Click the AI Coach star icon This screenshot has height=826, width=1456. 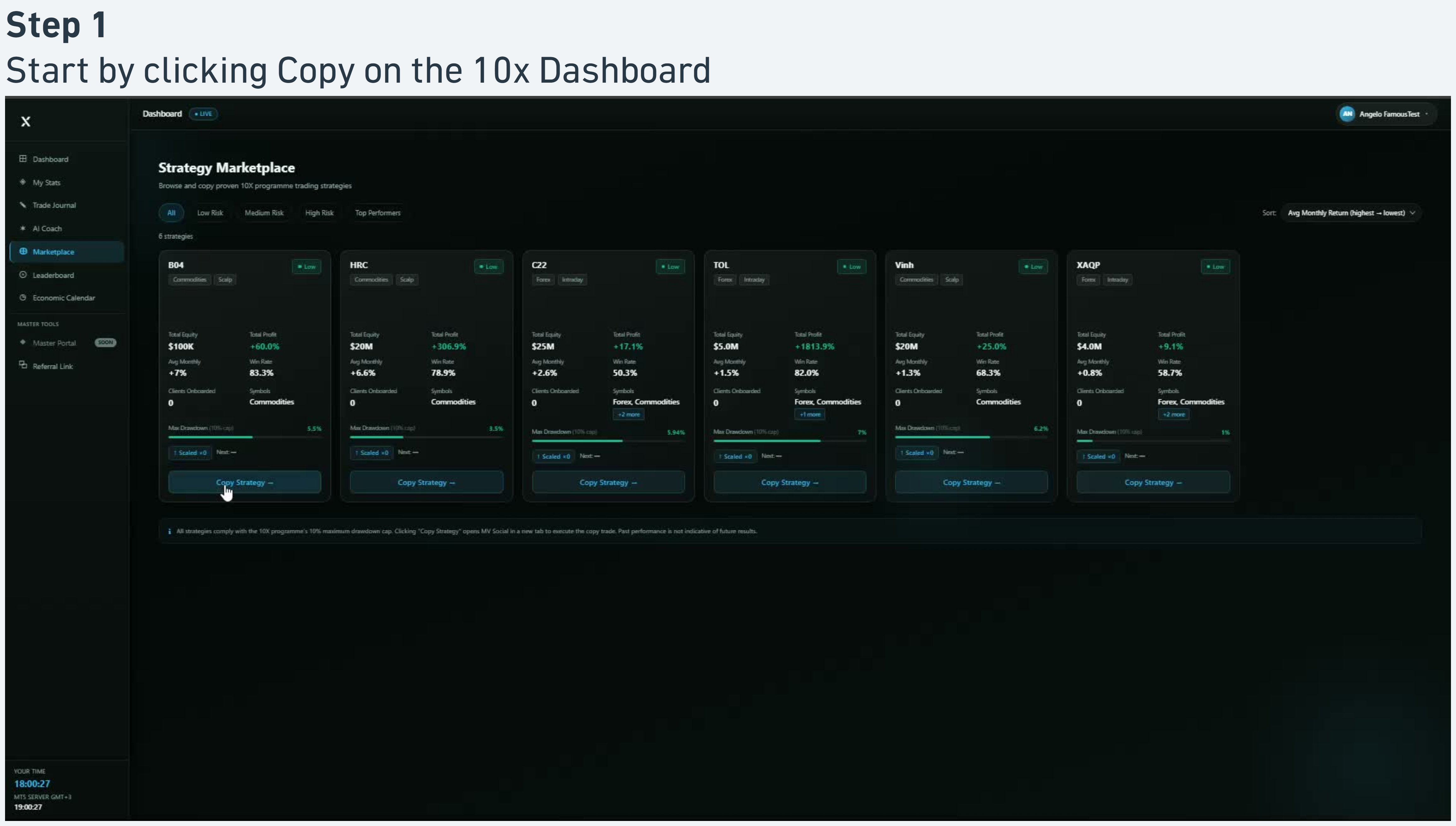pyautogui.click(x=23, y=228)
